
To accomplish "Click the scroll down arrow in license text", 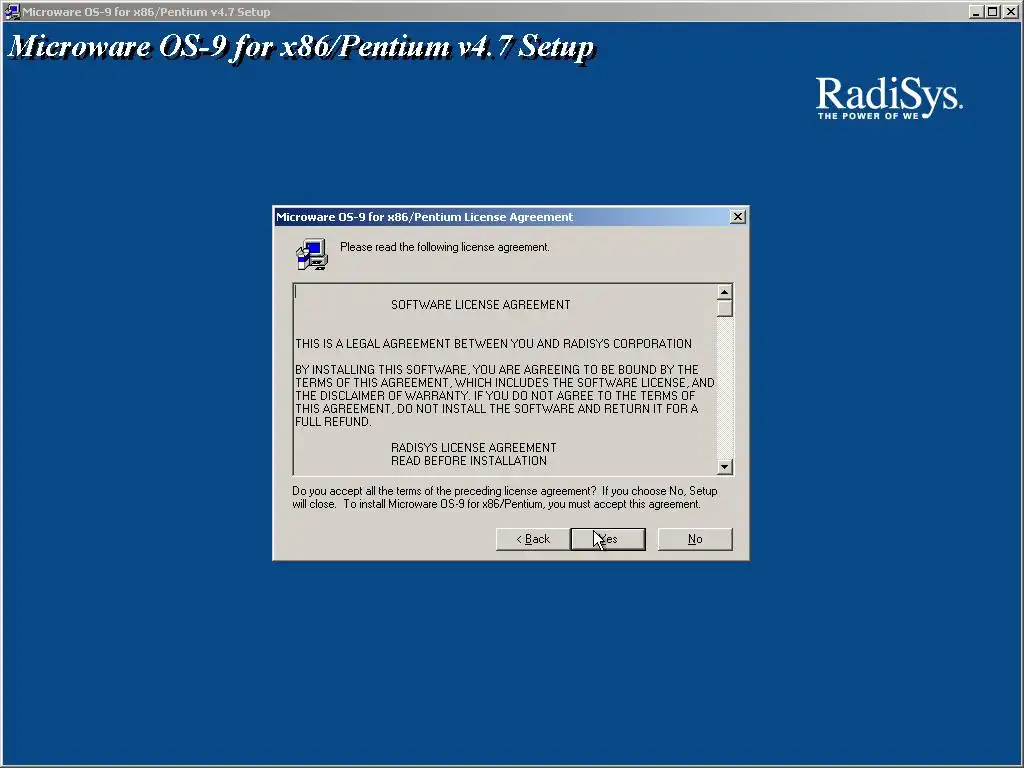I will (724, 466).
